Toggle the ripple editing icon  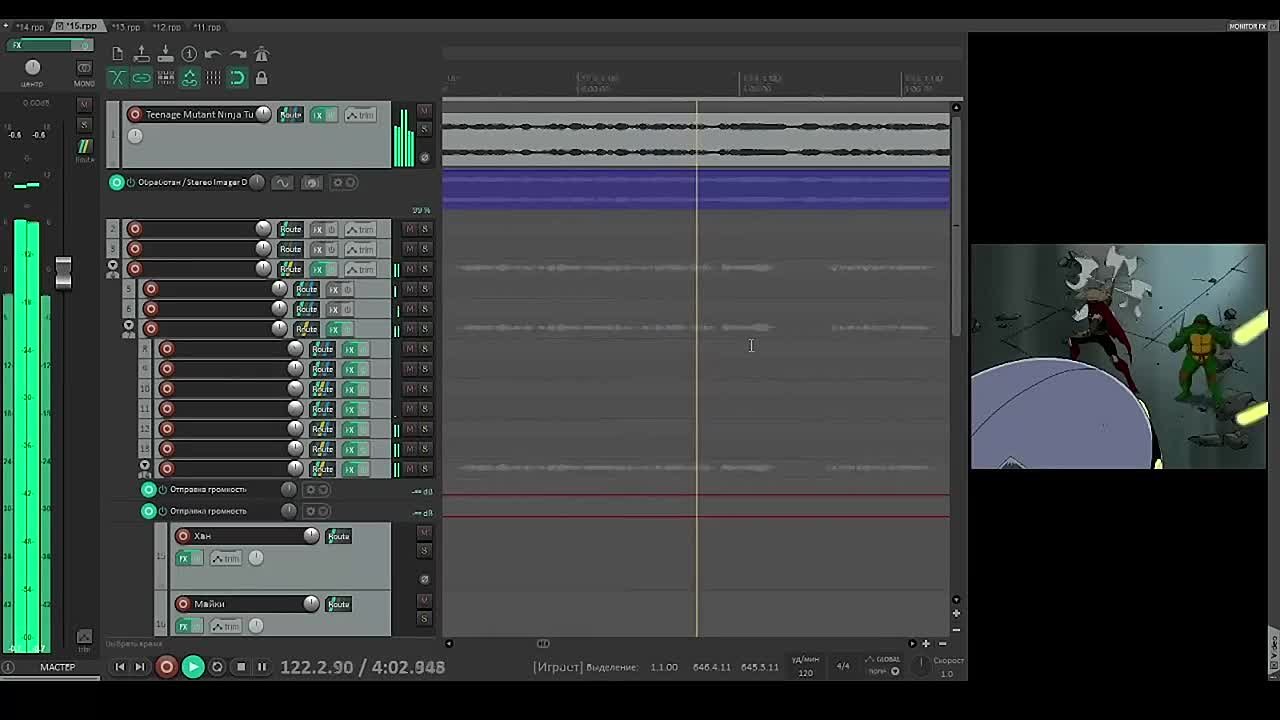(x=166, y=78)
